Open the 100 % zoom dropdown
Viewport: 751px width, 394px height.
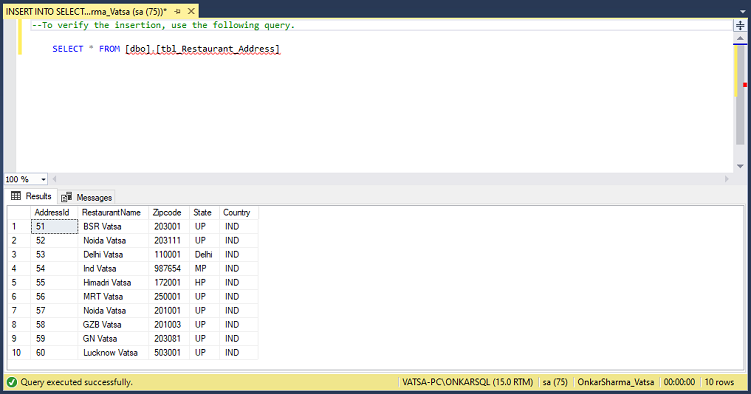pyautogui.click(x=43, y=179)
